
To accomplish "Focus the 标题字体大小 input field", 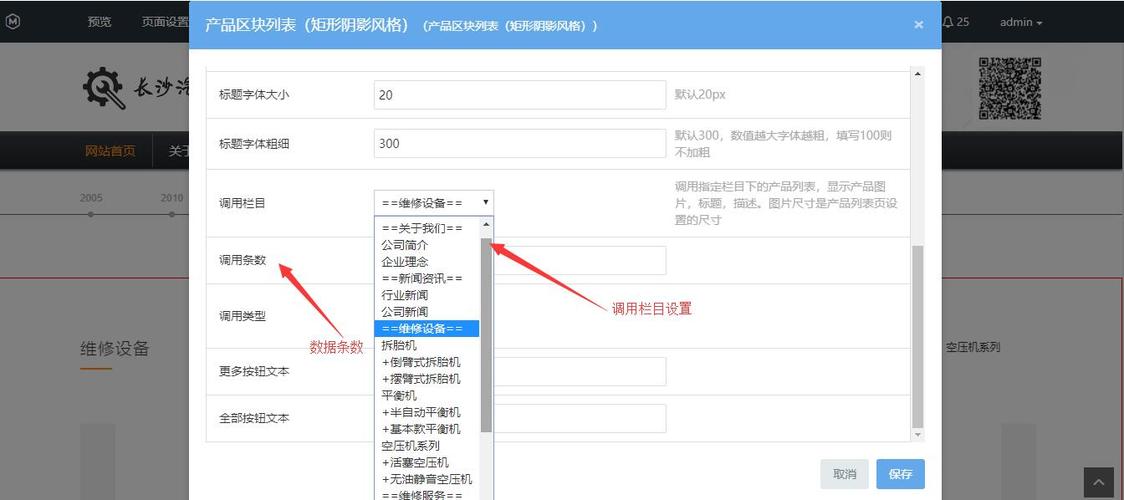I will (x=520, y=95).
